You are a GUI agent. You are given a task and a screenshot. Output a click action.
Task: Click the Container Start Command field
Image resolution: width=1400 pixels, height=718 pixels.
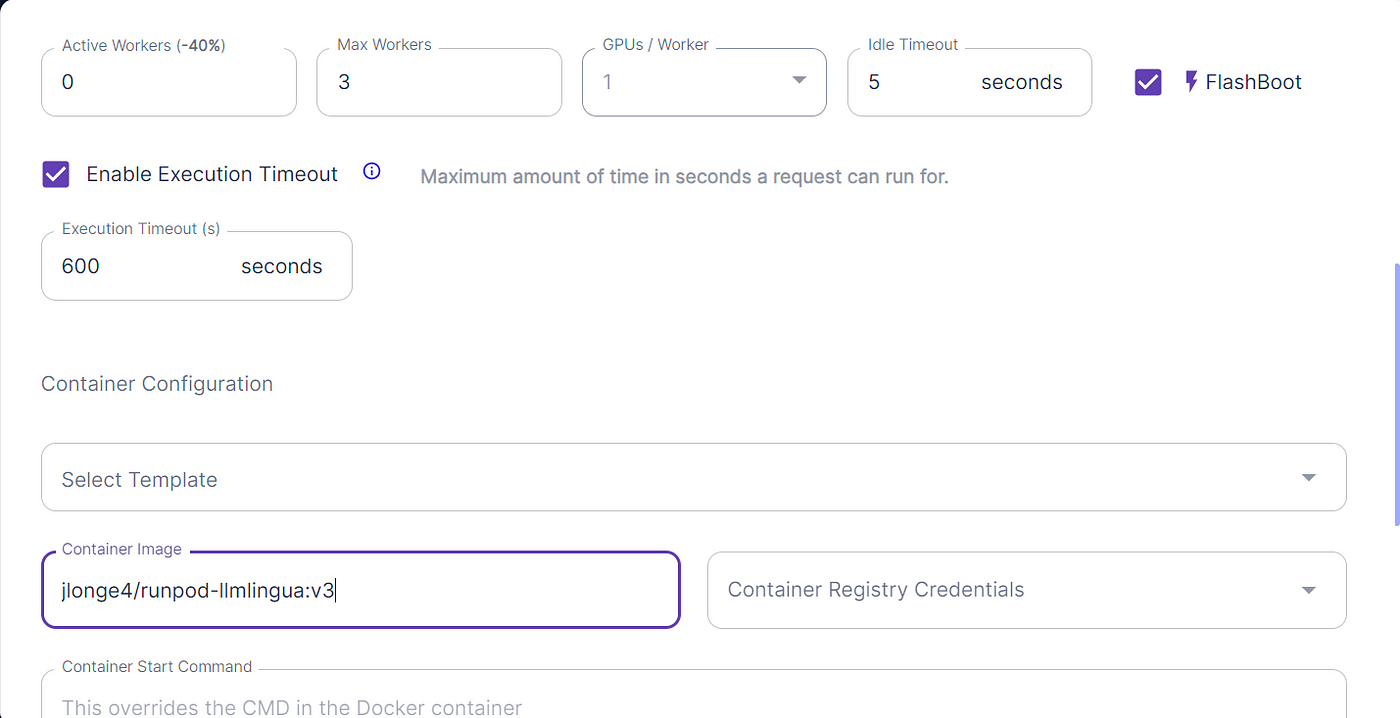pos(693,696)
